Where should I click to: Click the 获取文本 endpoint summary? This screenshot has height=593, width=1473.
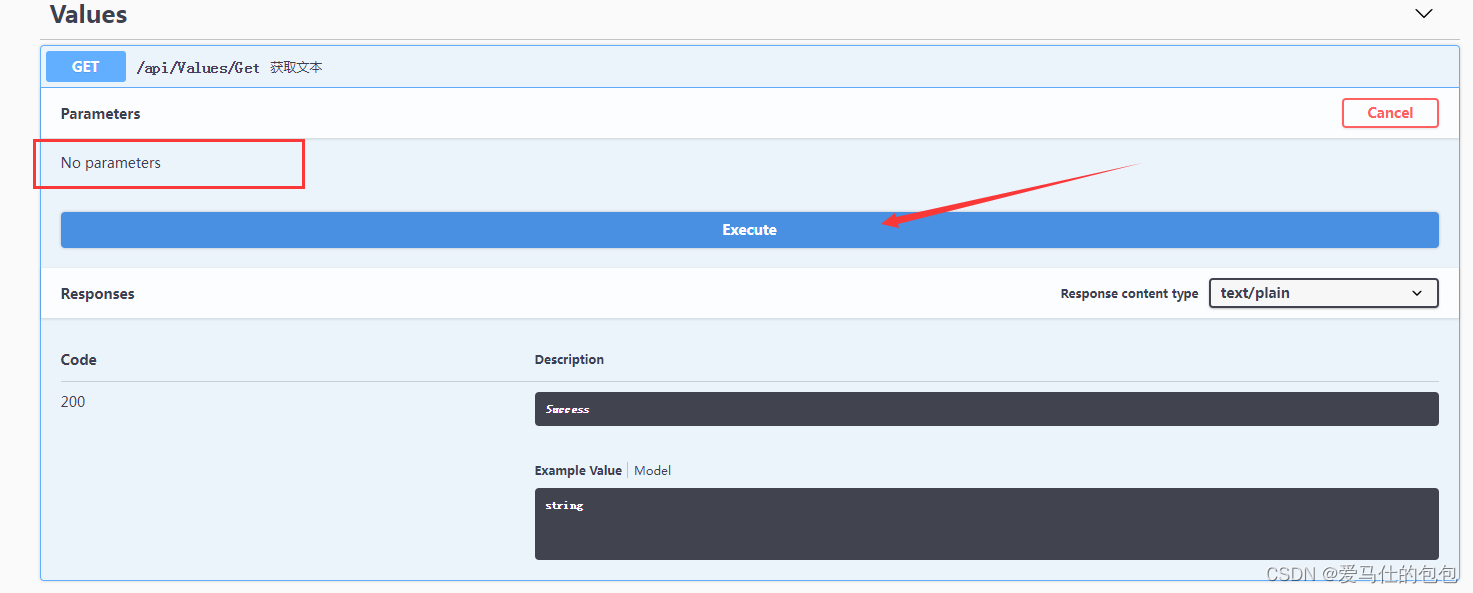(296, 68)
